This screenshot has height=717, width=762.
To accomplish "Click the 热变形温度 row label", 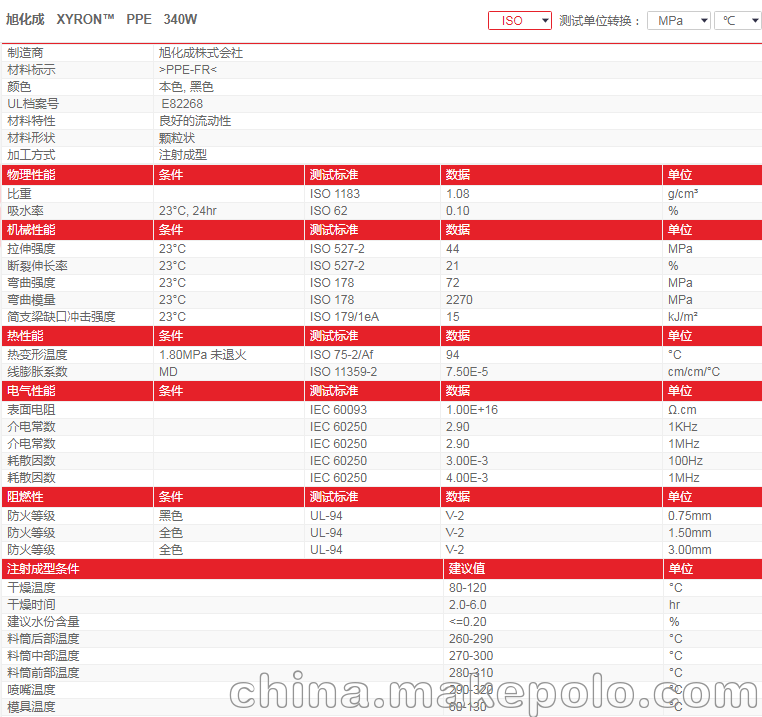I will [x=37, y=354].
